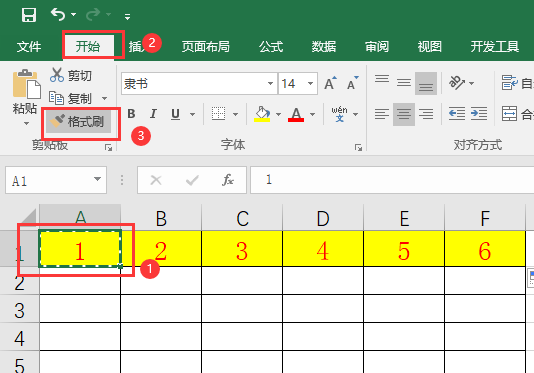Click the merge cells icon
This screenshot has width=534, height=373.
pos(509,113)
